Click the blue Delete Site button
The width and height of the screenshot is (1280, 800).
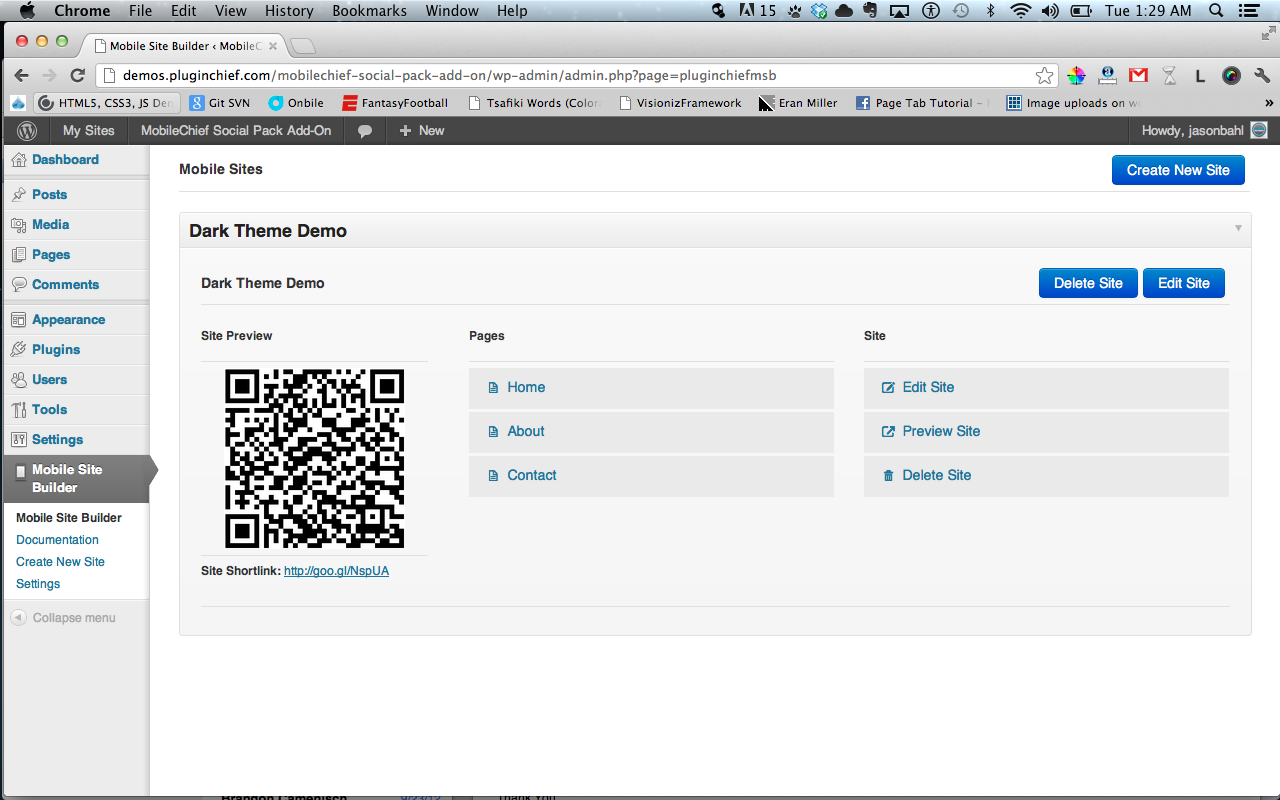(1088, 283)
